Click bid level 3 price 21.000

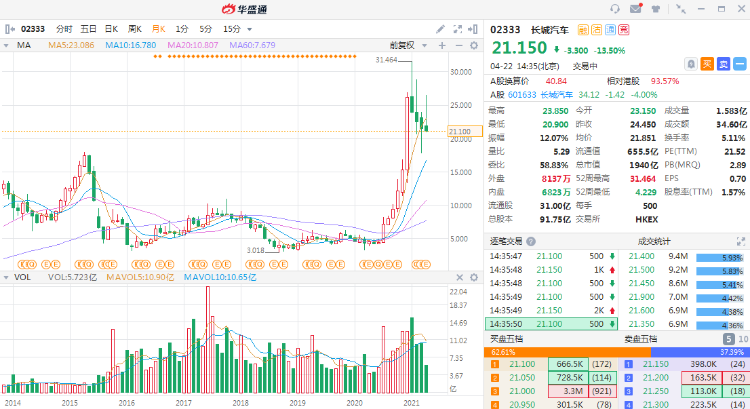(522, 391)
